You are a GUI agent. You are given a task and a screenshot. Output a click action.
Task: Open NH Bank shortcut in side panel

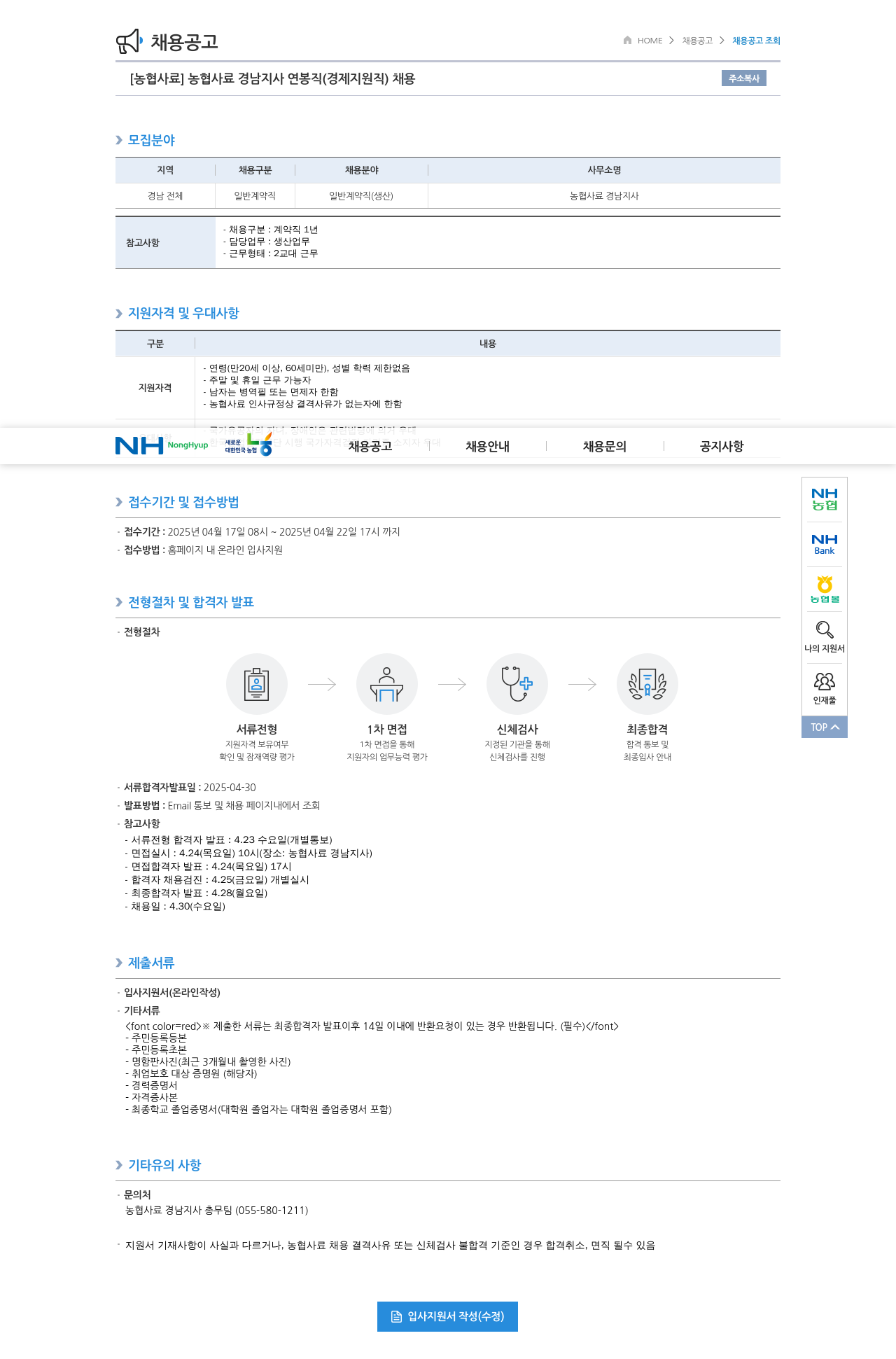[x=825, y=545]
